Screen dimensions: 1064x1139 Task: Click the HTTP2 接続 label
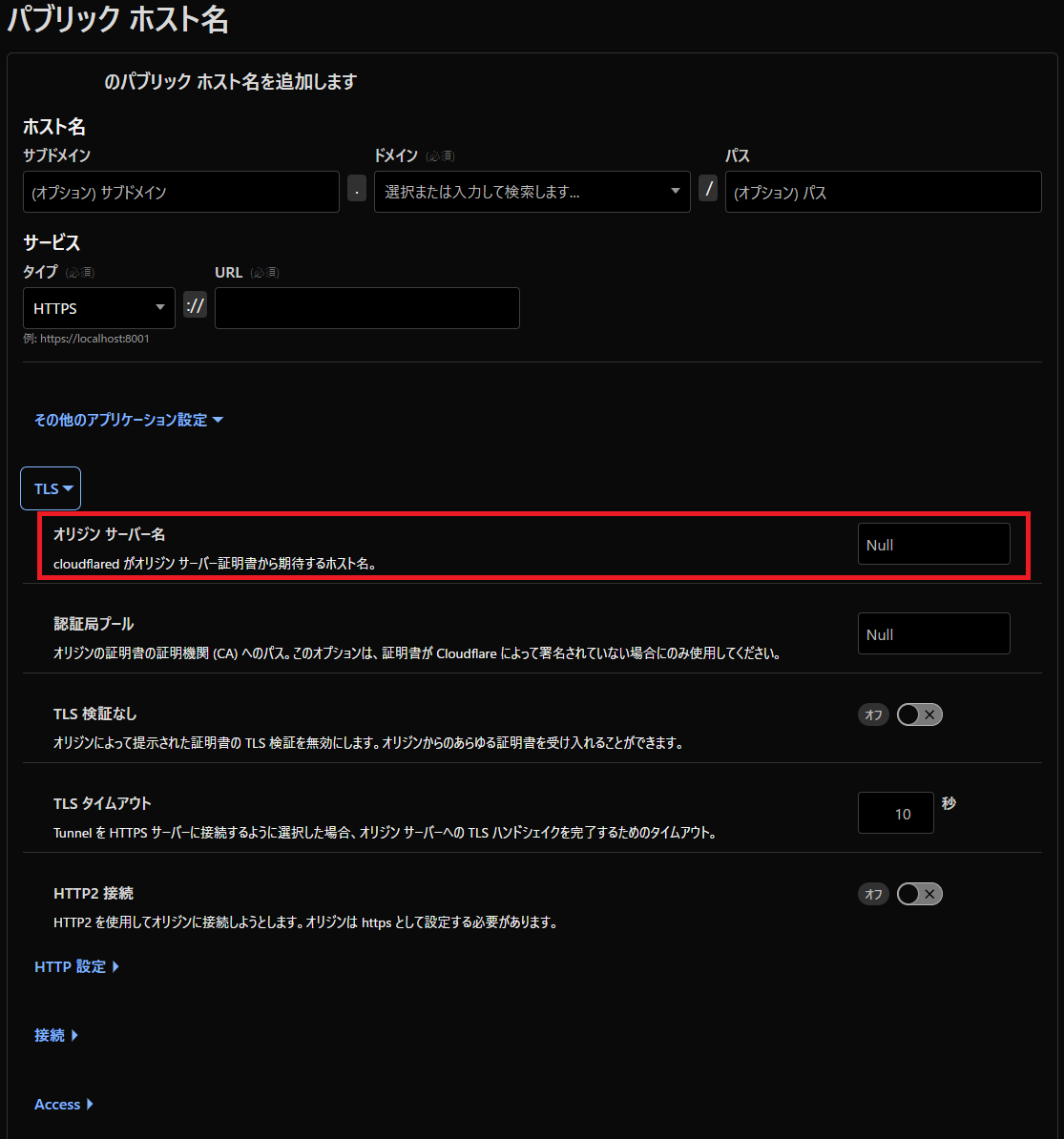(x=94, y=894)
